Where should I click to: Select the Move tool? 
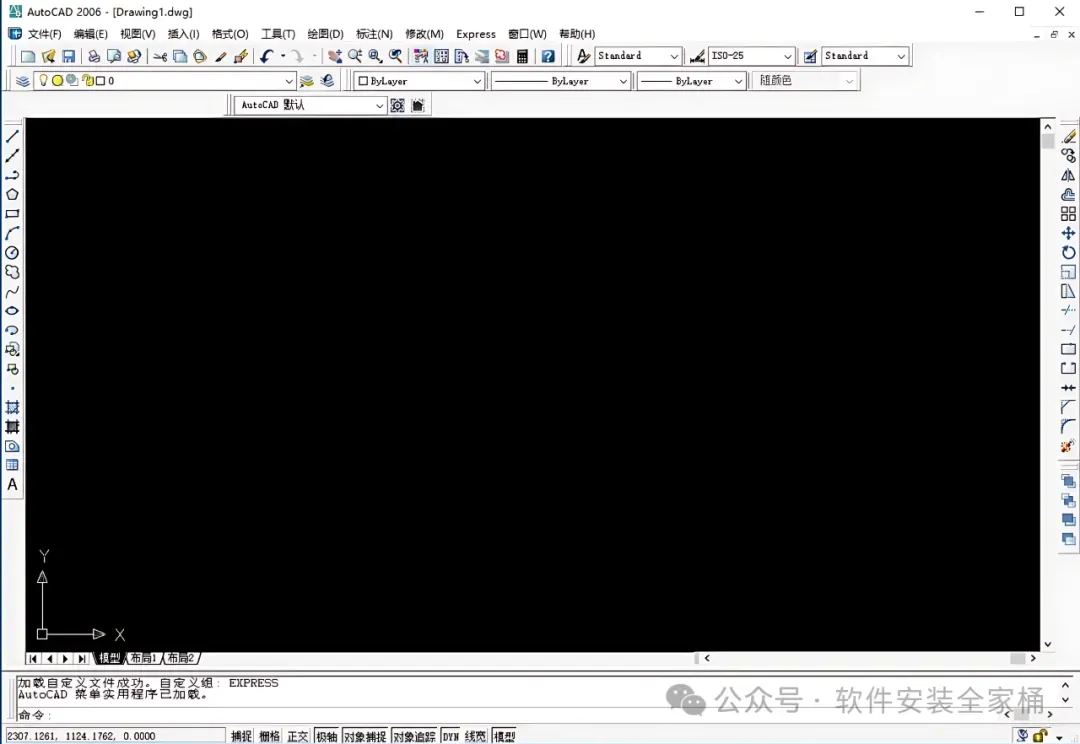pos(1068,234)
